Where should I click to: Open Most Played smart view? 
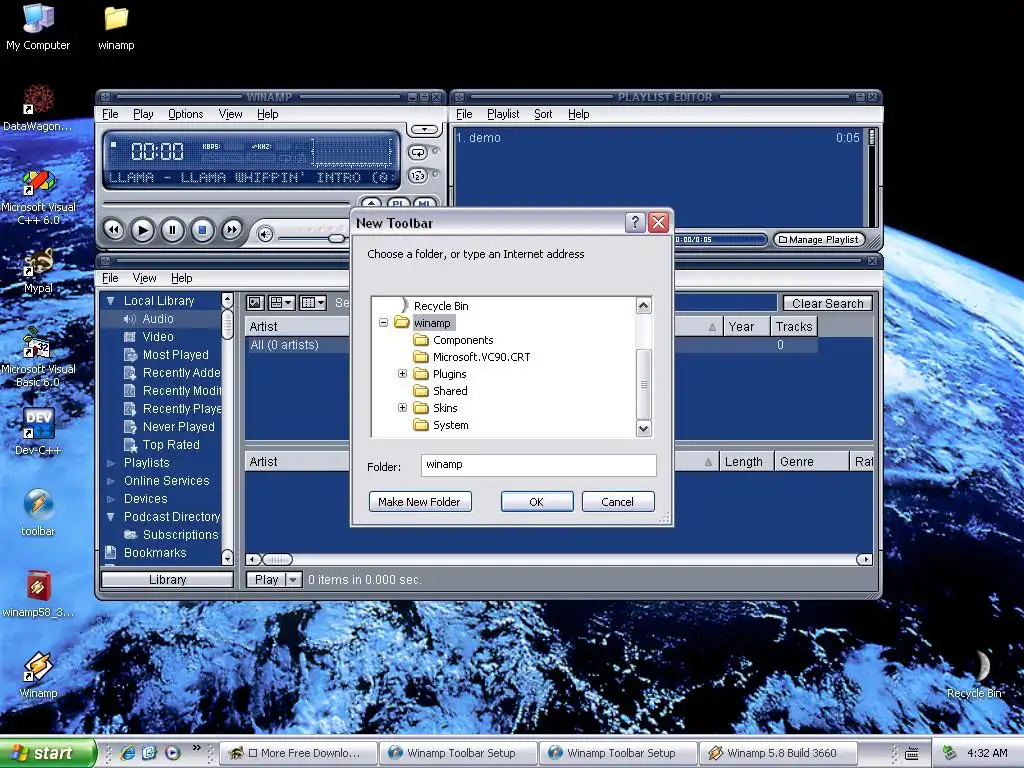175,355
